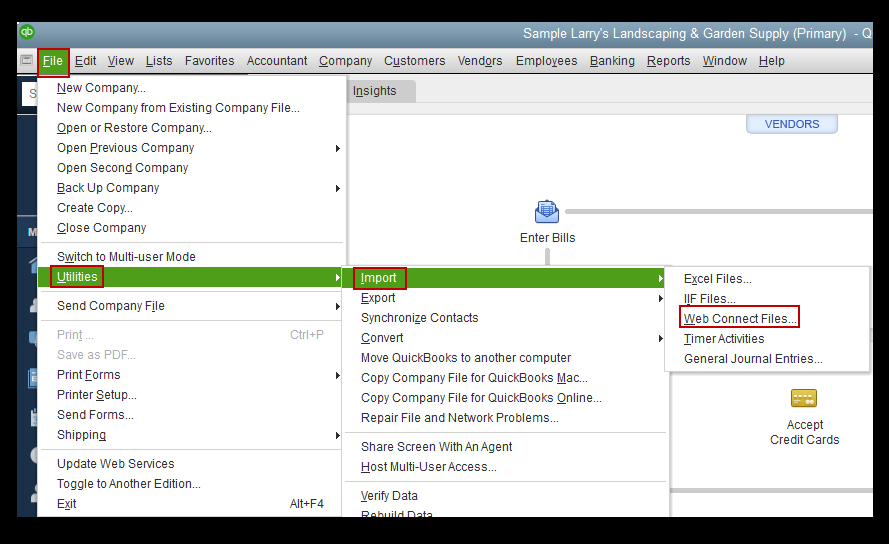889x544 pixels.
Task: Expand Open Previous Company submenu
Action: [x=192, y=148]
